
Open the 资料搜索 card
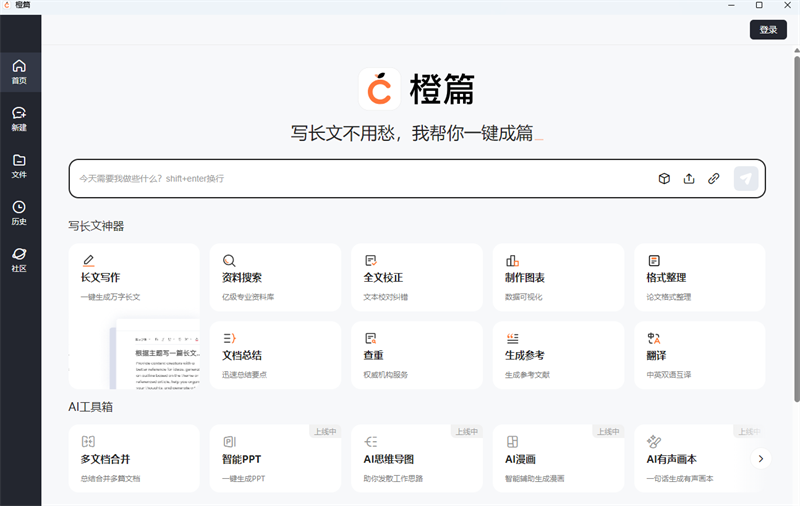click(x=276, y=277)
